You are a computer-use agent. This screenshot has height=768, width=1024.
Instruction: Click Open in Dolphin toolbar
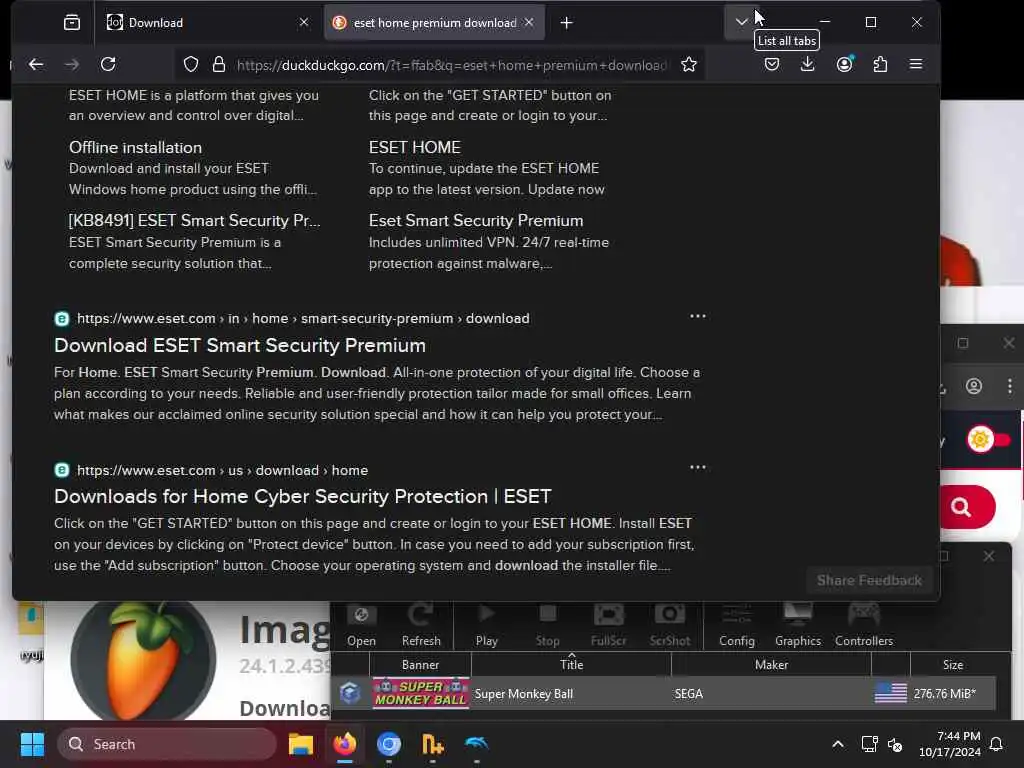click(x=361, y=625)
